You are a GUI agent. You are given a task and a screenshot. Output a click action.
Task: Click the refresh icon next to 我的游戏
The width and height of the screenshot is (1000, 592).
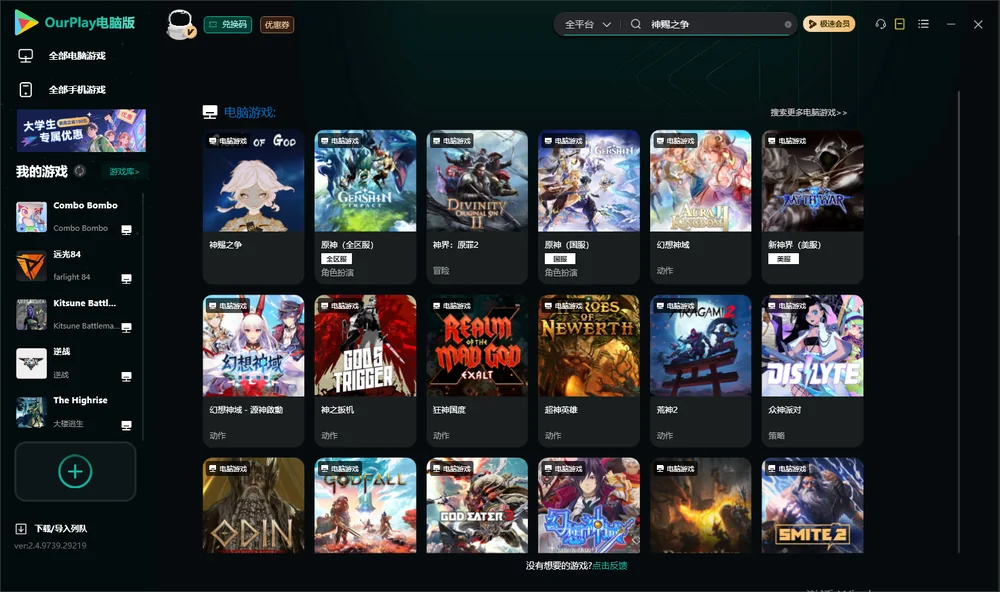[x=80, y=171]
